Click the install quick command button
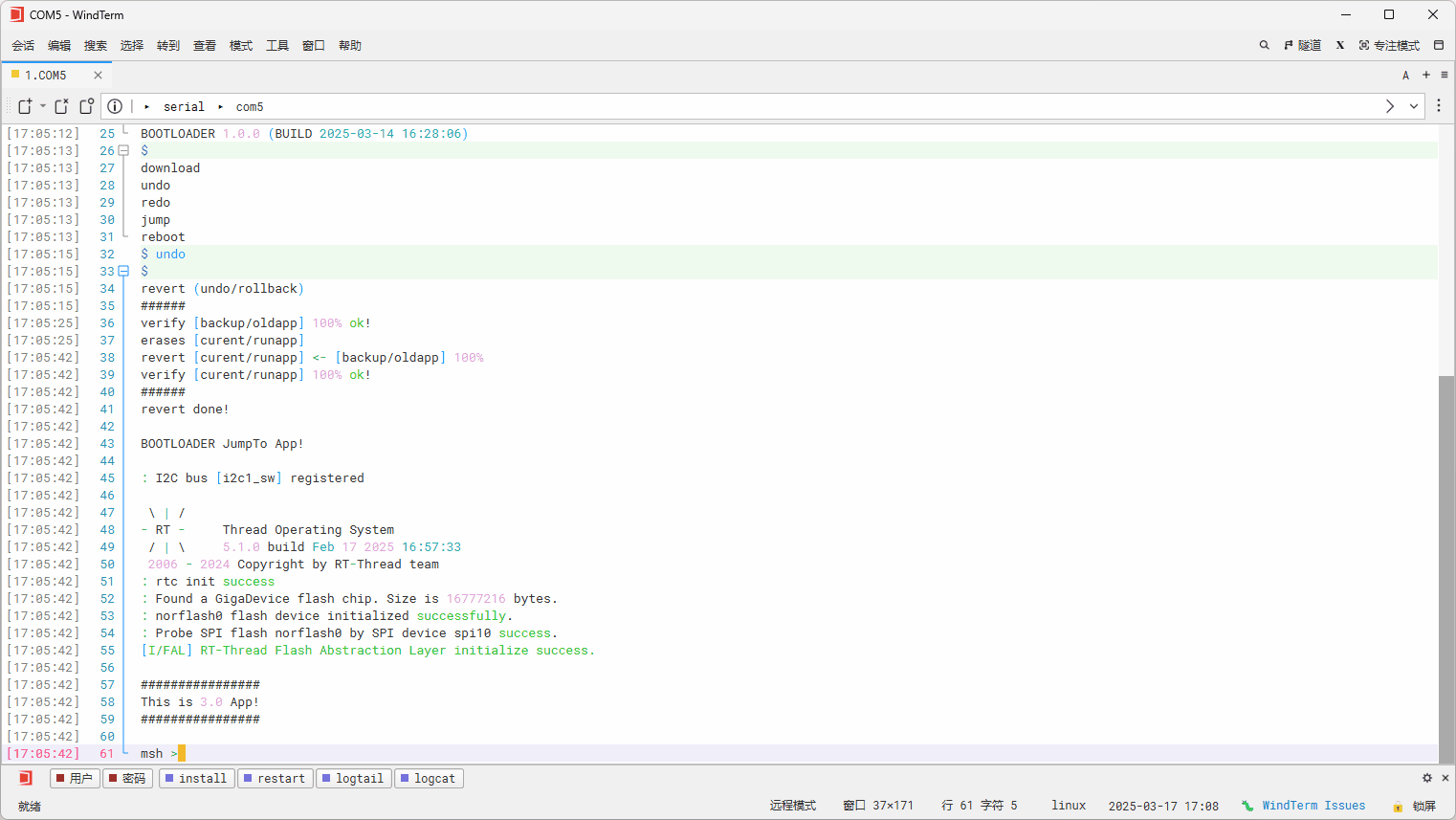Image resolution: width=1456 pixels, height=820 pixels. 196,779
